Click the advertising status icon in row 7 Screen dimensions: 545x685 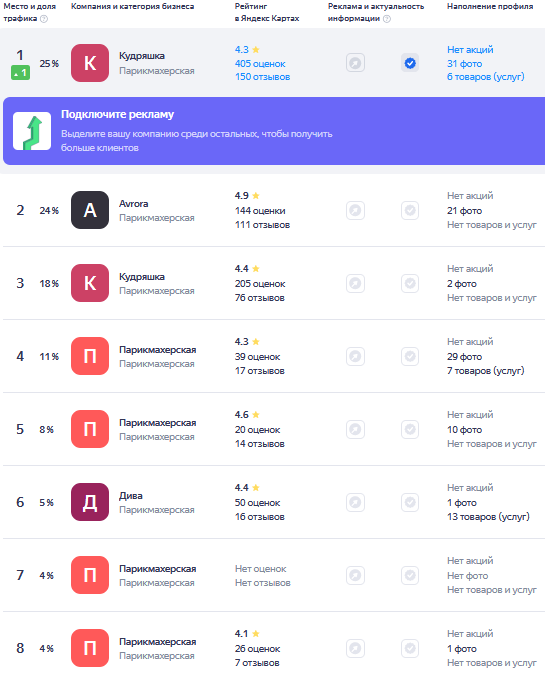(355, 575)
